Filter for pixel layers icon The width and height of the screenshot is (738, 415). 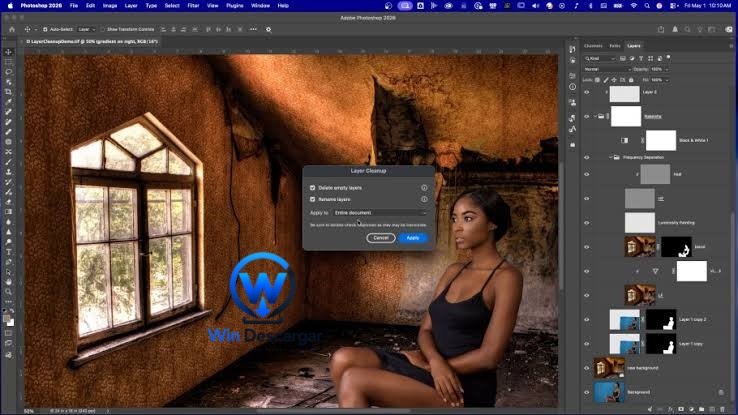[x=622, y=58]
